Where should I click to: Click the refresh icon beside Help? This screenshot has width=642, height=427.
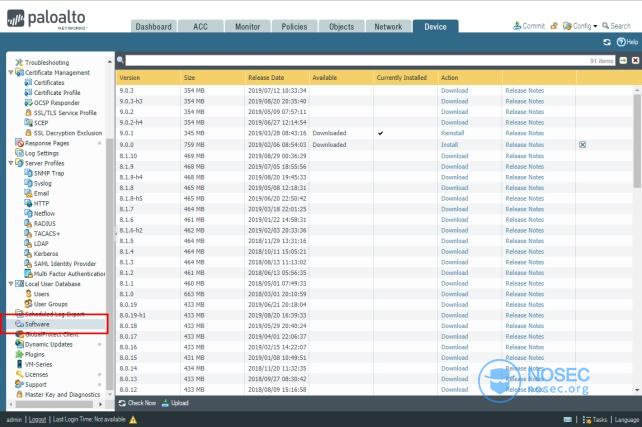607,42
